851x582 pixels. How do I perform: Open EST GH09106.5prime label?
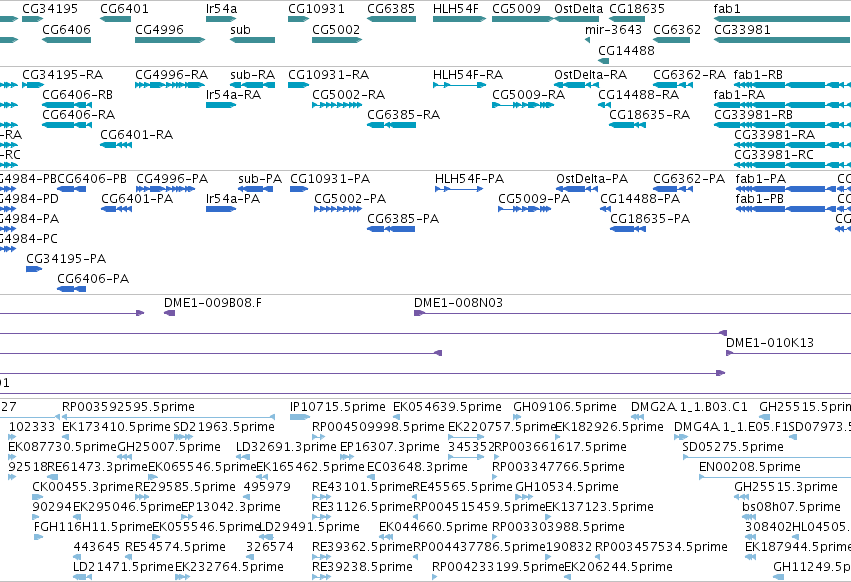click(x=565, y=407)
